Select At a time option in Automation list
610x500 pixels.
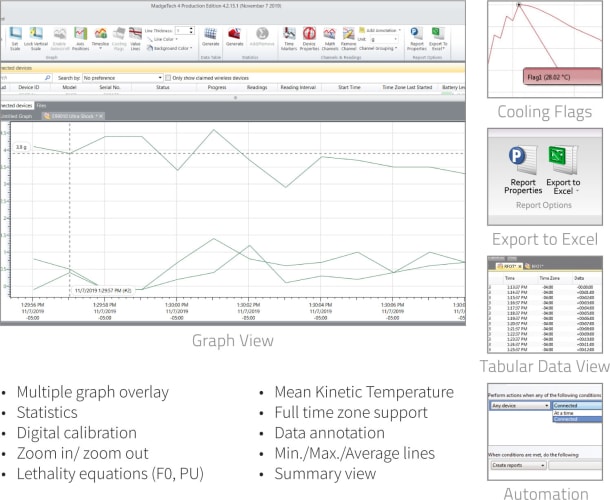577,413
